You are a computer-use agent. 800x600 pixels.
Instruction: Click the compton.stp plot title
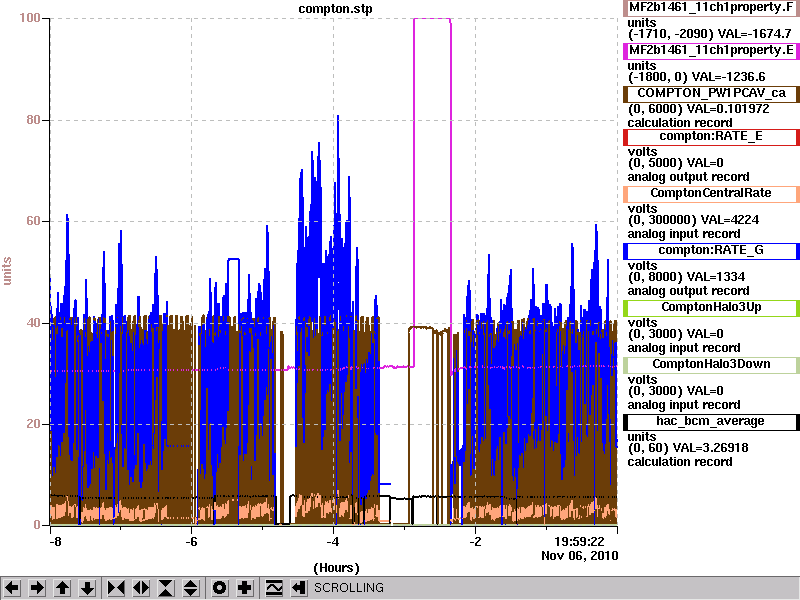335,9
